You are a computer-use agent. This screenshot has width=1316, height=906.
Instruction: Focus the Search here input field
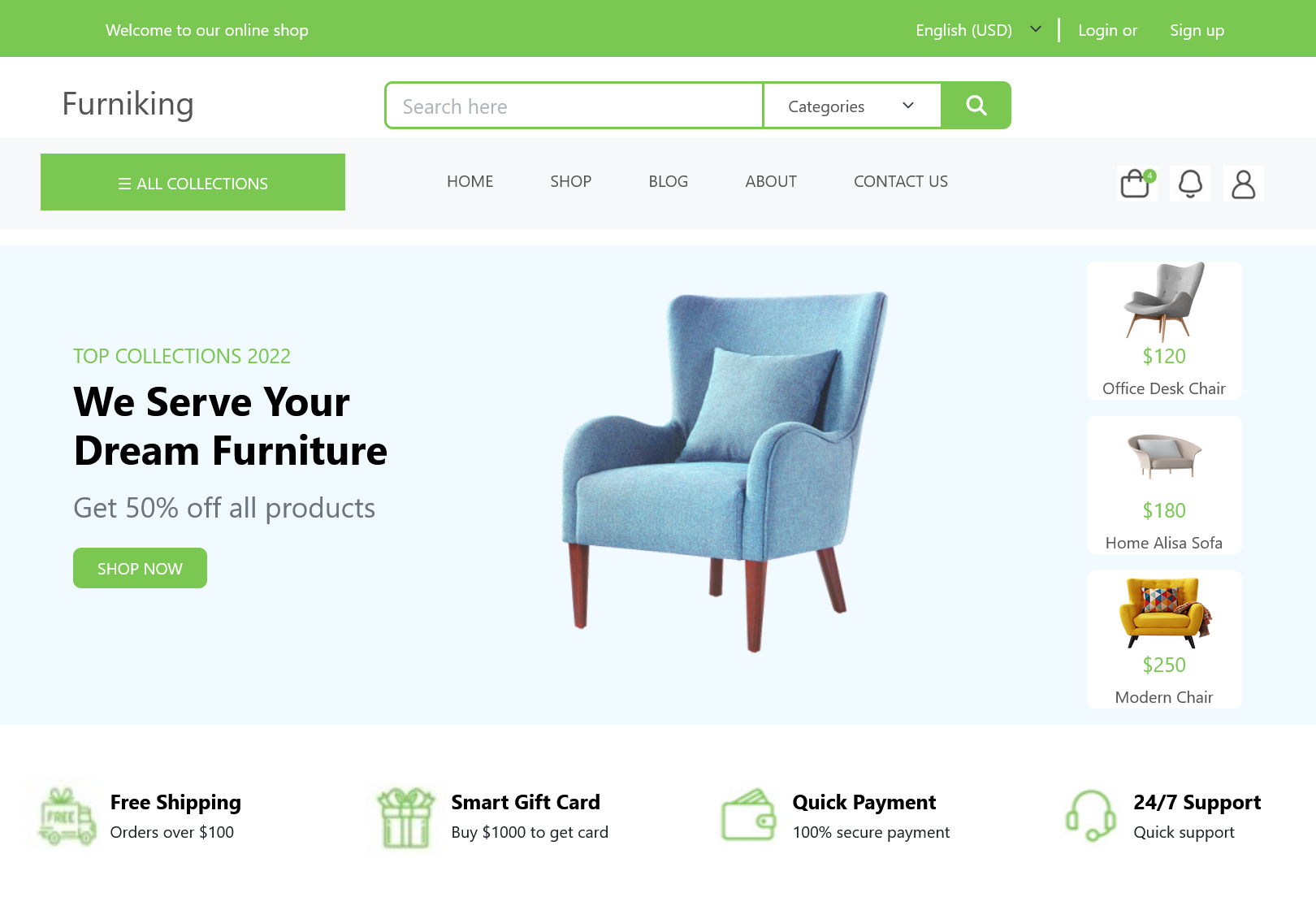click(x=574, y=106)
